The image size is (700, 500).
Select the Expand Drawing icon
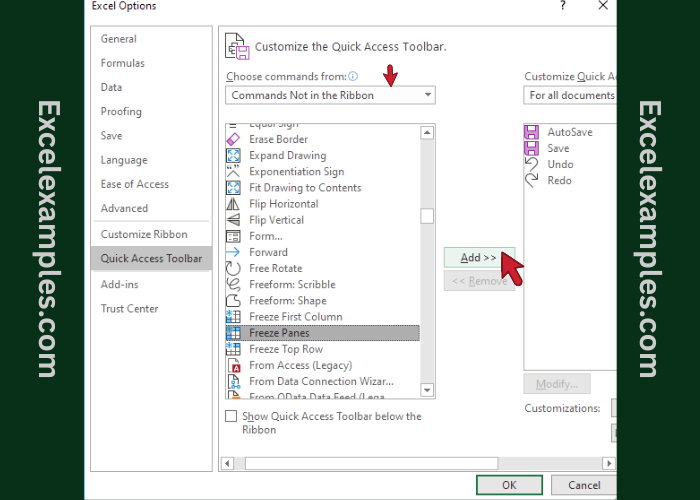pos(233,155)
